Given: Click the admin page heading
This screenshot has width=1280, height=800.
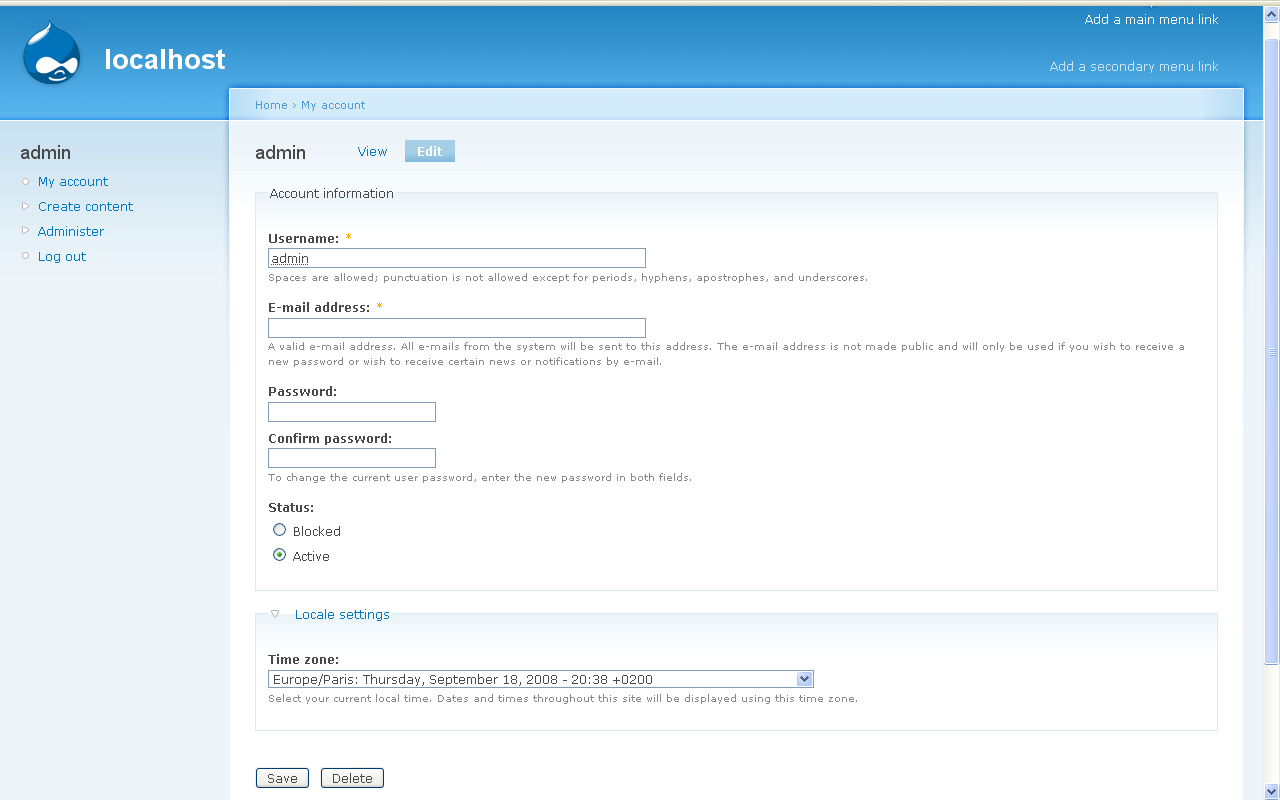Looking at the screenshot, I should [x=281, y=153].
